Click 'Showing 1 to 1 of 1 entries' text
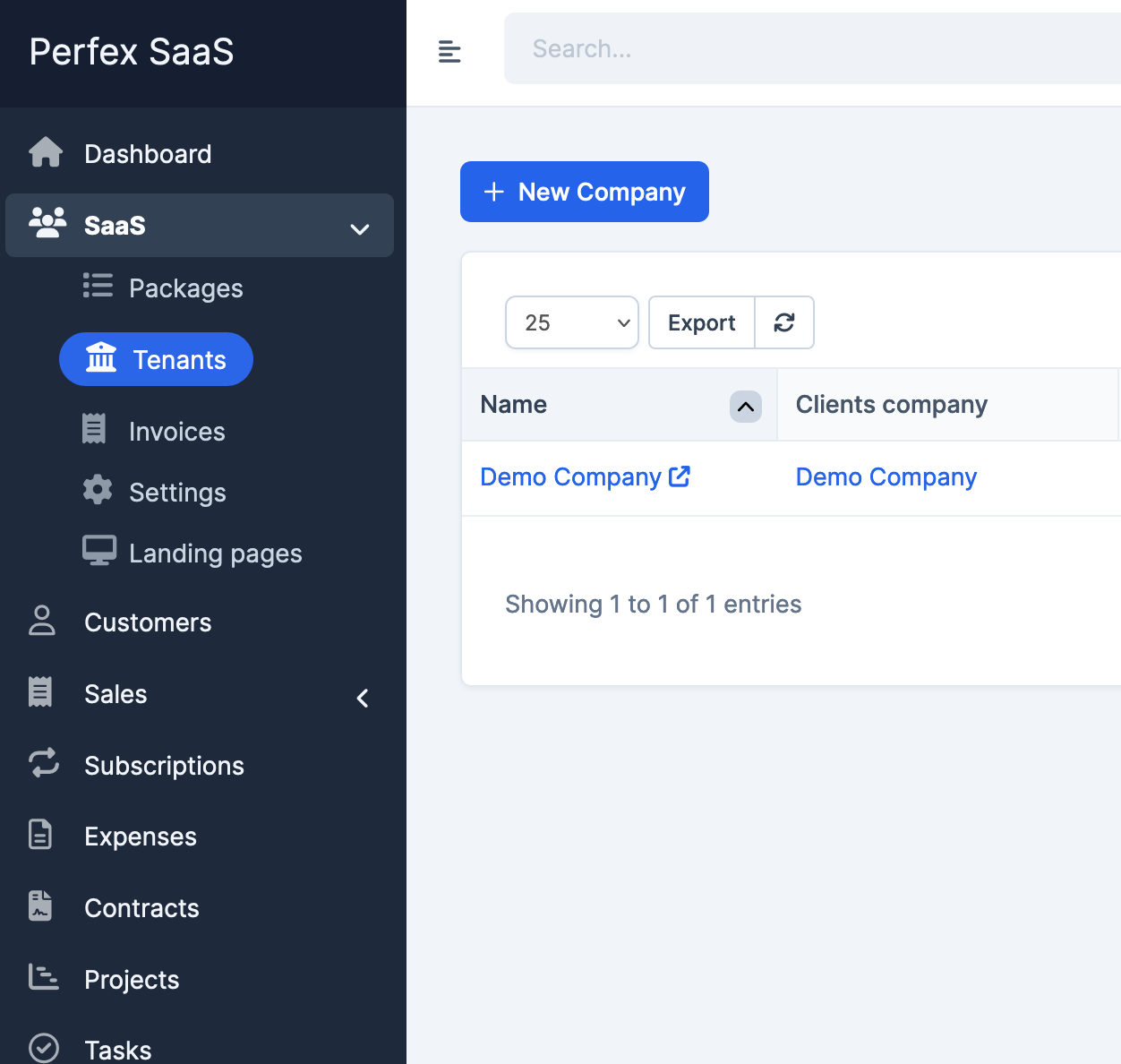This screenshot has height=1064, width=1121. [654, 605]
